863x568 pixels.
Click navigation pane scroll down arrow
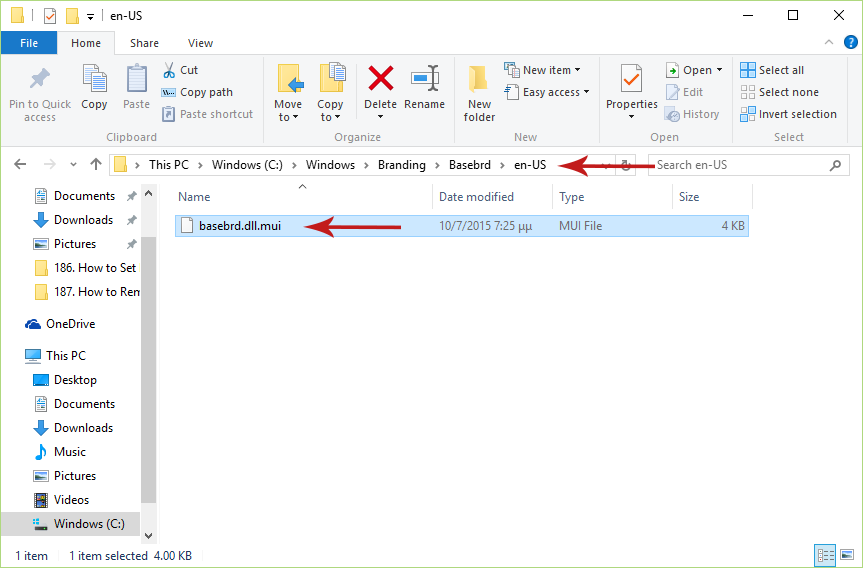148,536
